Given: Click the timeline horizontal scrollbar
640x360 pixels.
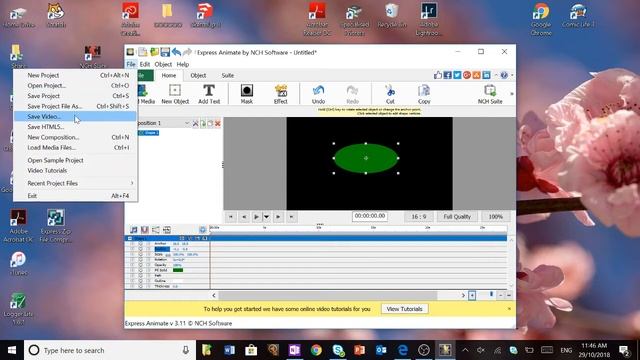Looking at the screenshot, I should point(328,295).
